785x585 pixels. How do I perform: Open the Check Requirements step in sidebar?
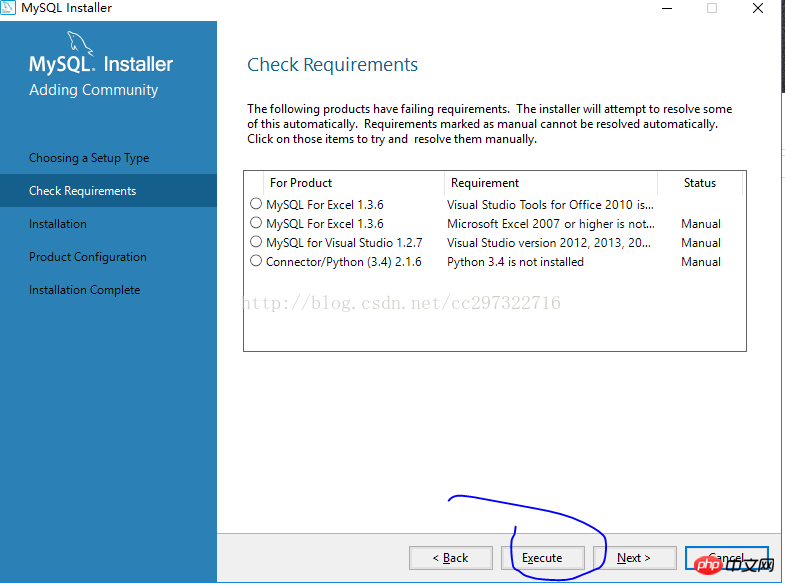108,191
